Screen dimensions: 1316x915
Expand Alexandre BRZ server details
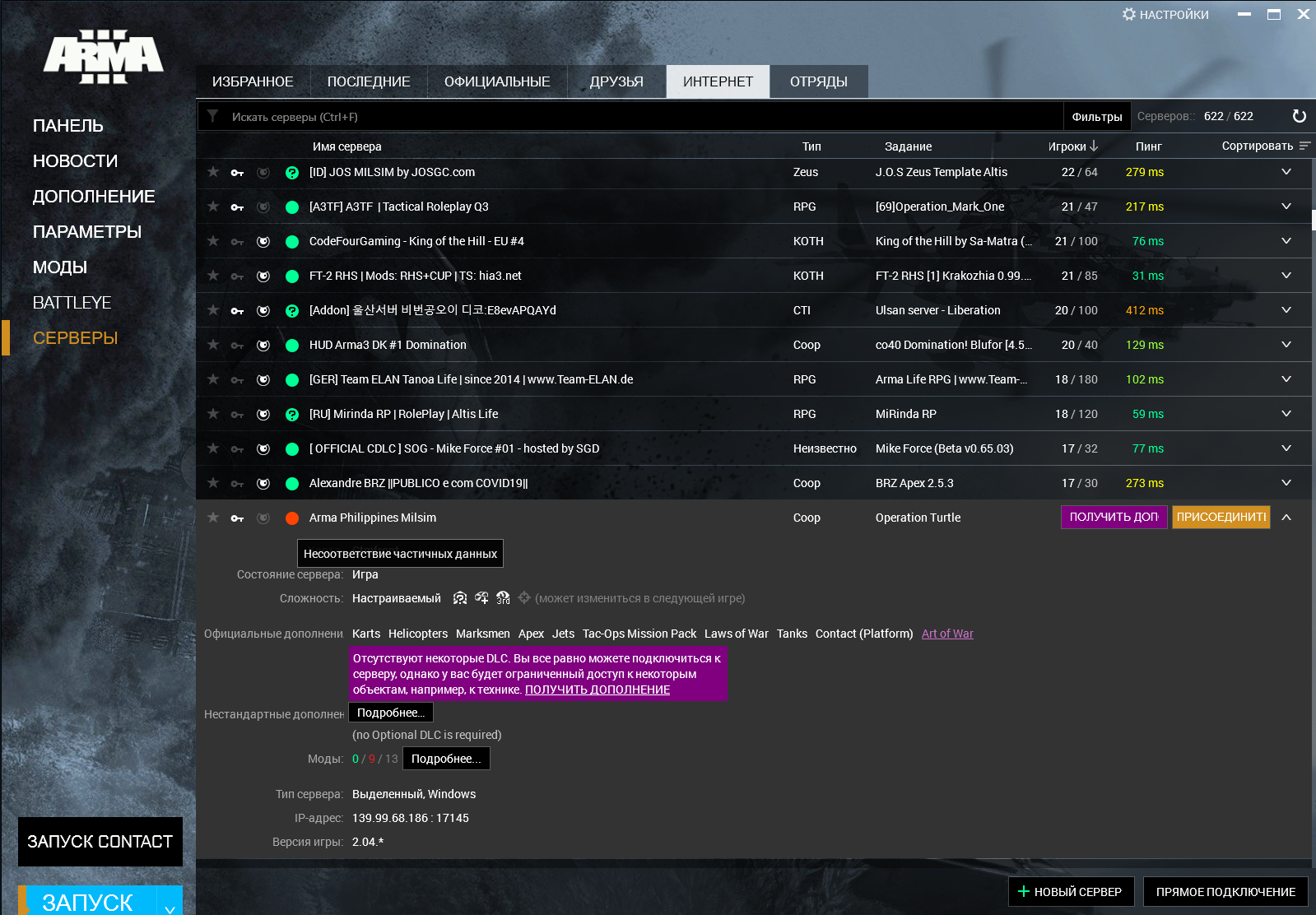pos(1286,483)
